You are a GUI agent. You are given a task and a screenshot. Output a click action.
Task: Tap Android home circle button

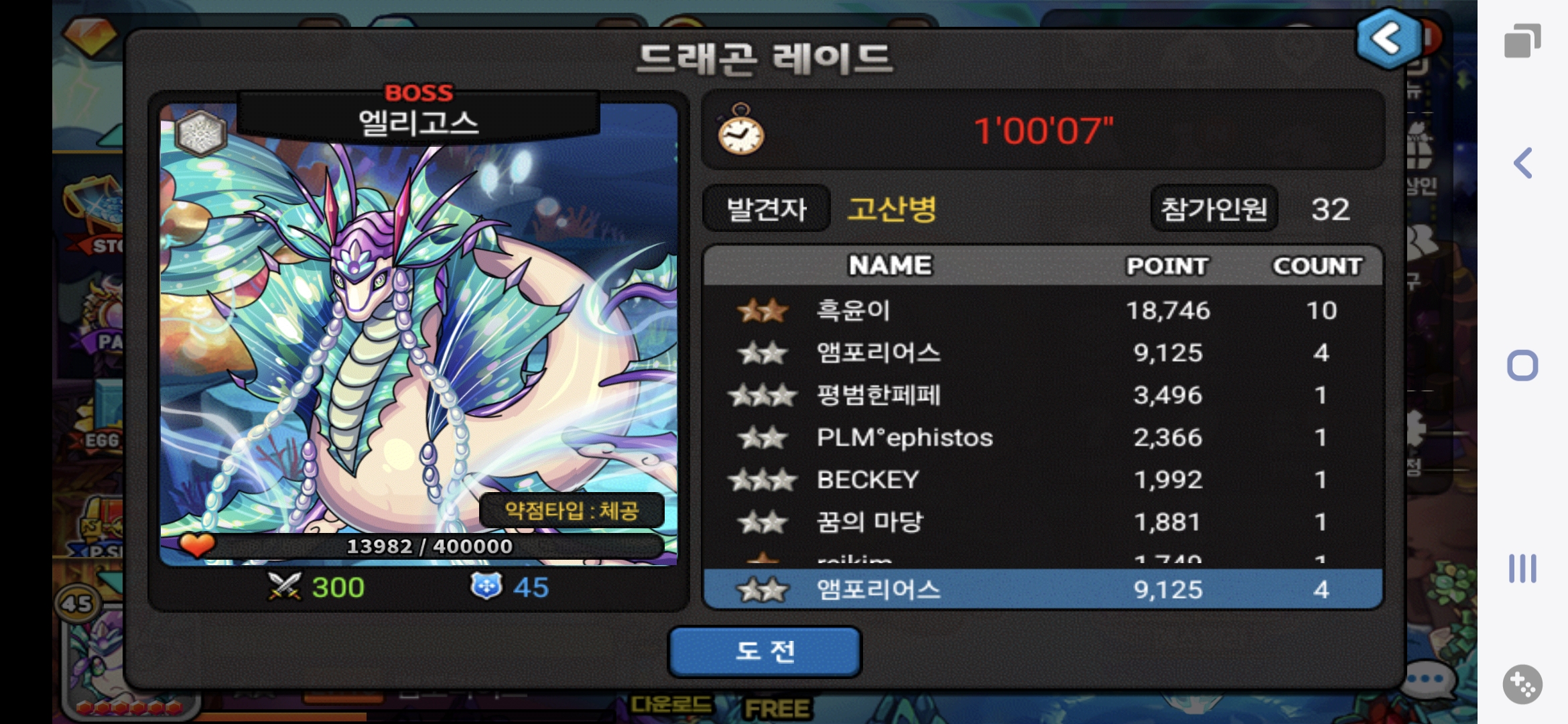point(1522,365)
